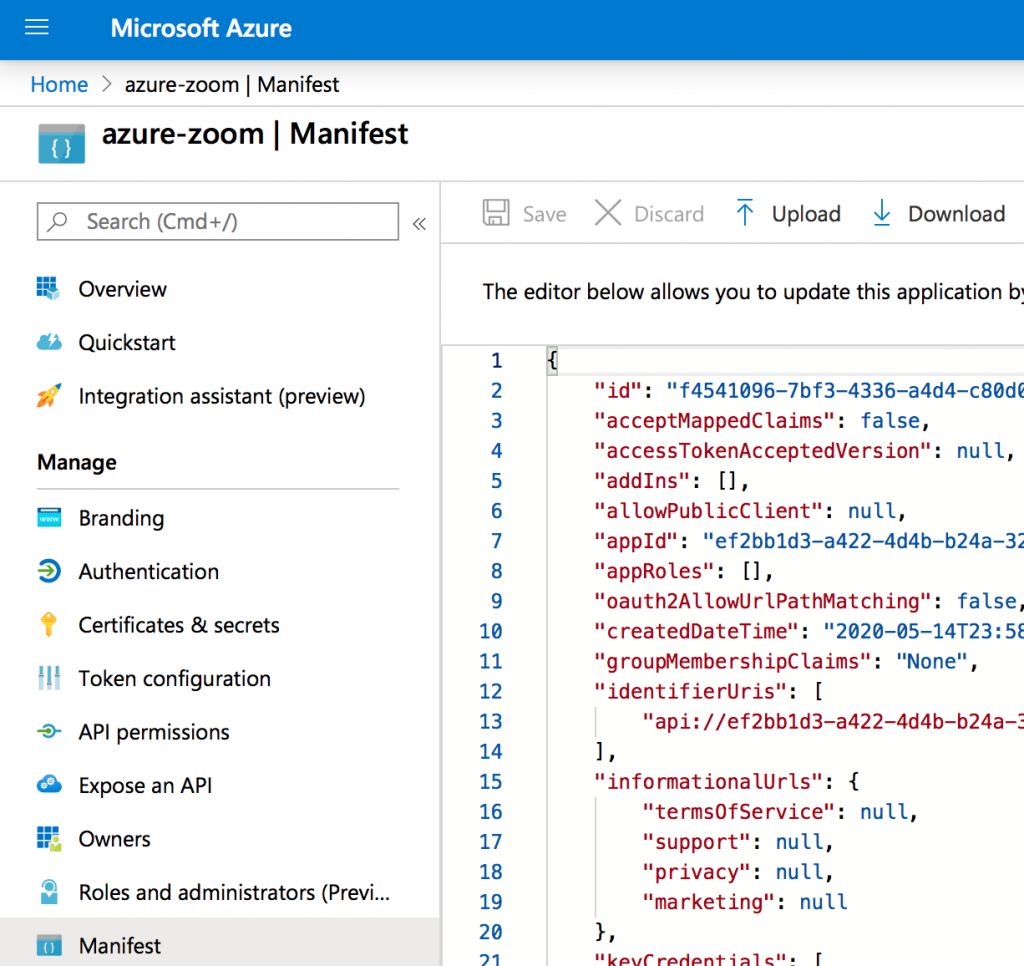The width and height of the screenshot is (1024, 966).
Task: Click the "id" line in the editor
Action: [808, 391]
